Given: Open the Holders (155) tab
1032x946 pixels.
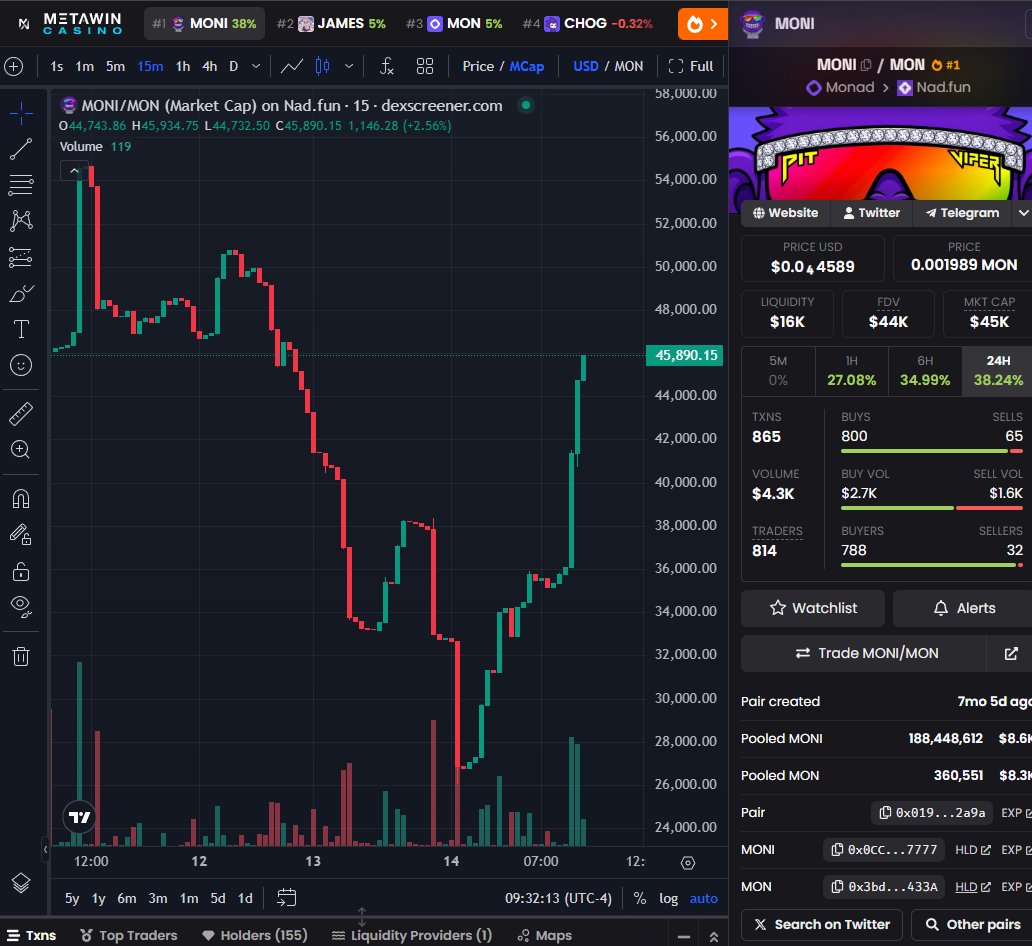Looking at the screenshot, I should tap(255, 935).
